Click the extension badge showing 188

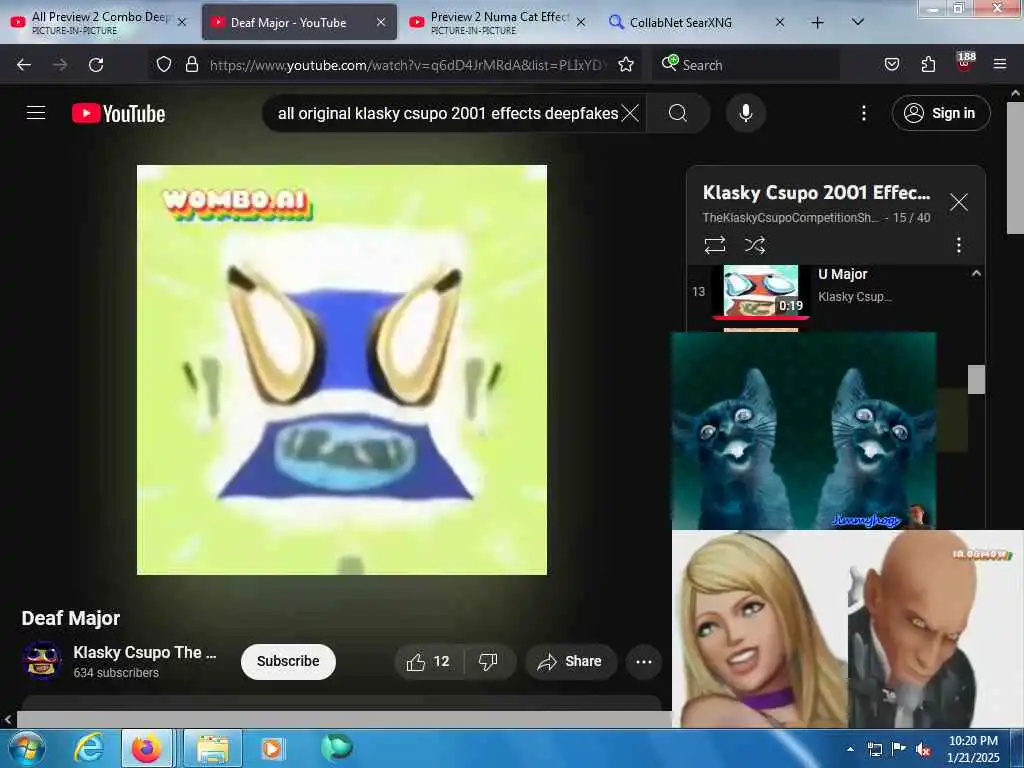point(965,62)
